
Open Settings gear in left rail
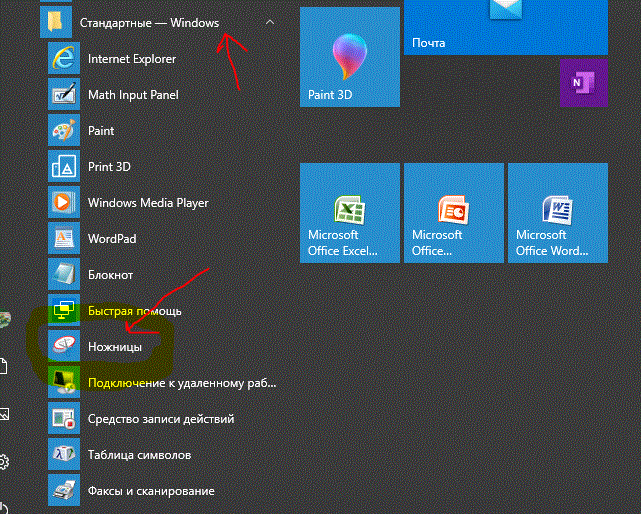[x=4, y=462]
